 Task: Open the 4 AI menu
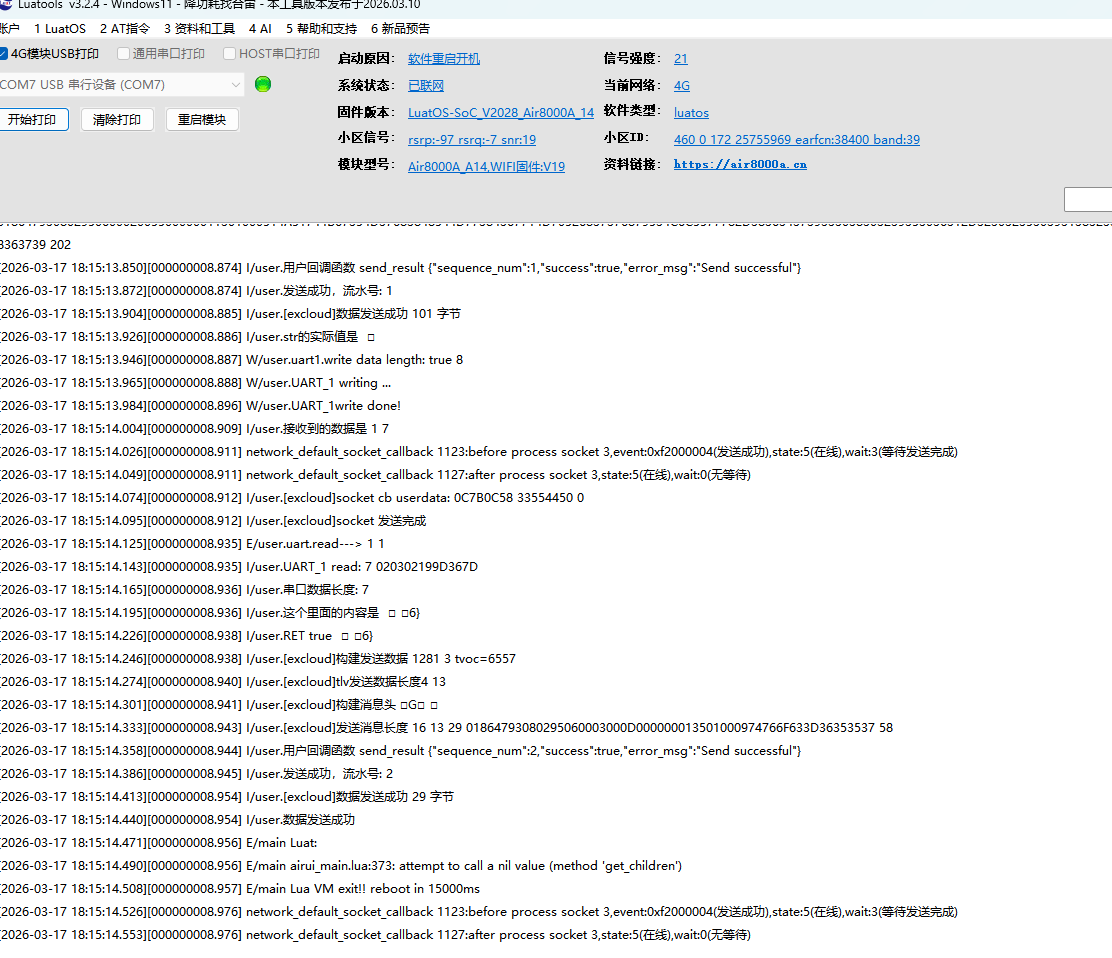point(260,28)
